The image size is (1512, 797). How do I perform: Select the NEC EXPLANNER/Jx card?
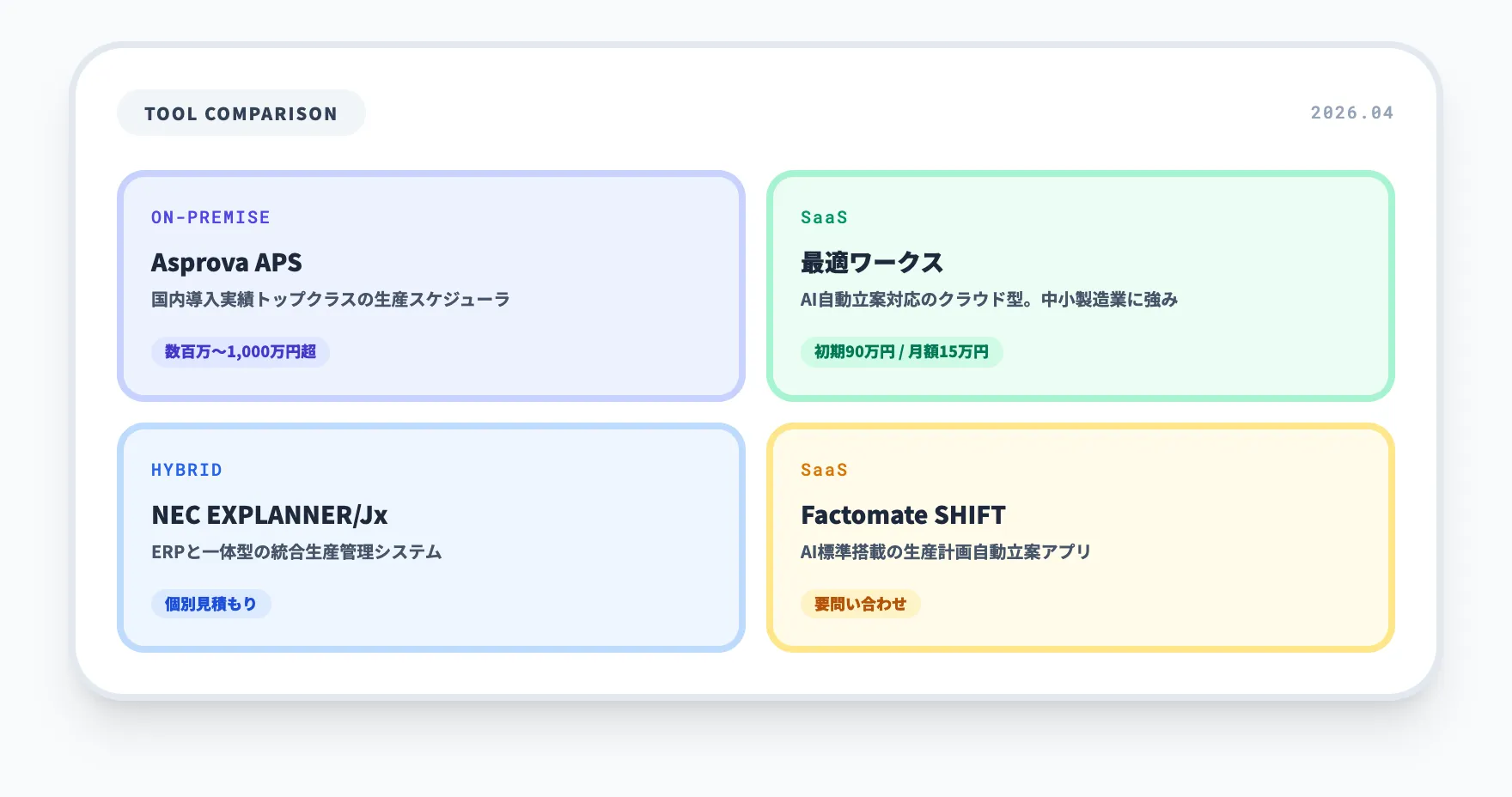(x=430, y=537)
